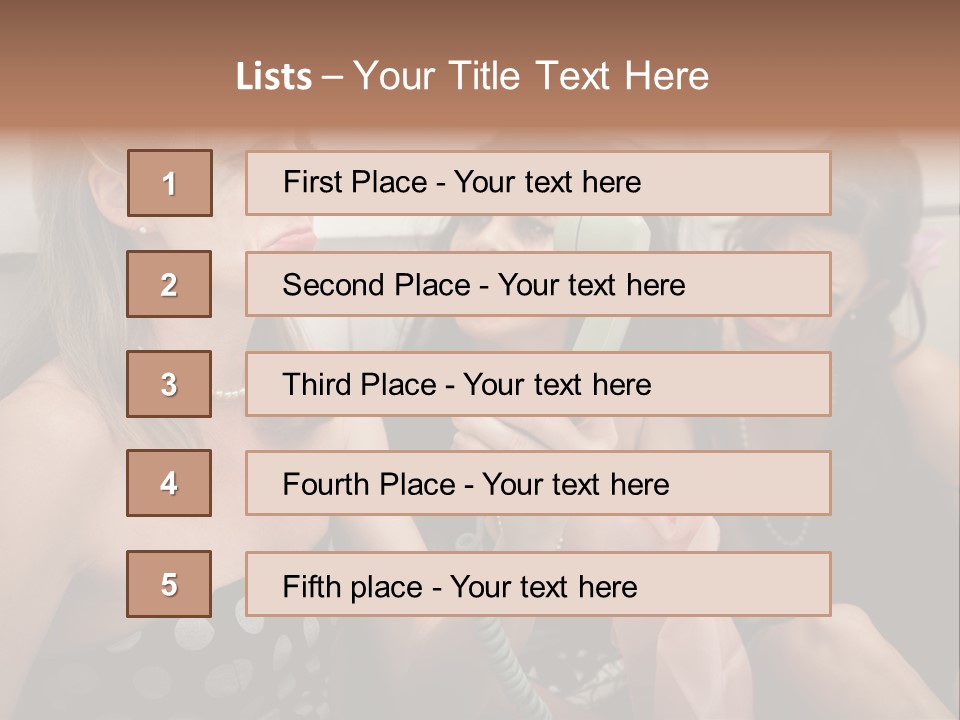960x720 pixels.
Task: Click the bold word Lists in title
Action: pos(273,76)
